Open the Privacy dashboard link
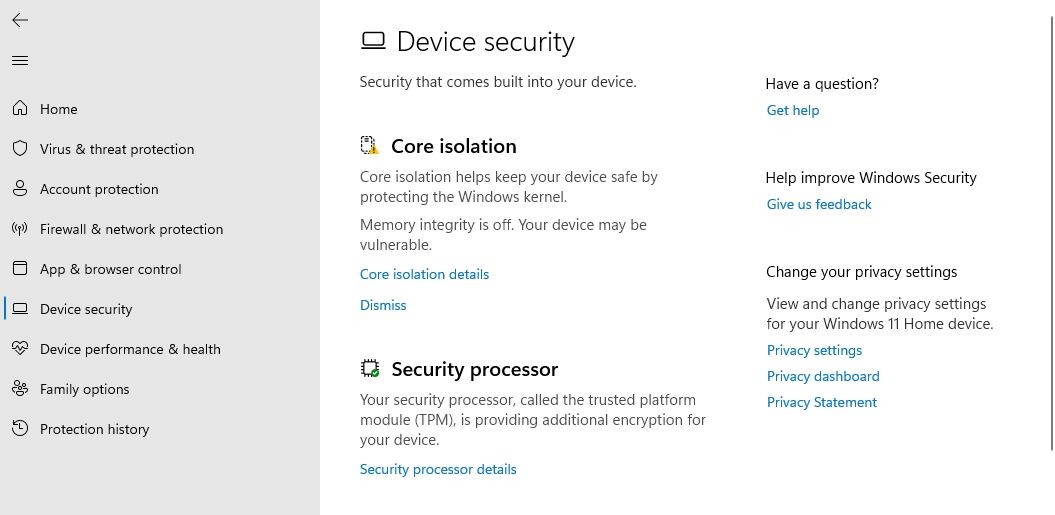1055x515 pixels. [x=823, y=376]
